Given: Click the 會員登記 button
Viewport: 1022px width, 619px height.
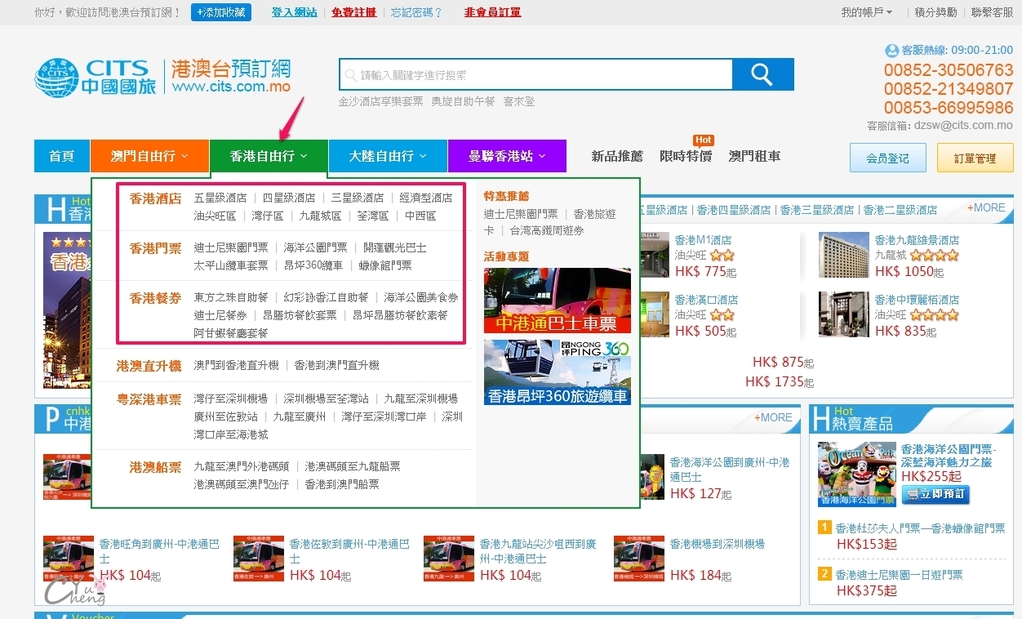Looking at the screenshot, I should pos(887,158).
